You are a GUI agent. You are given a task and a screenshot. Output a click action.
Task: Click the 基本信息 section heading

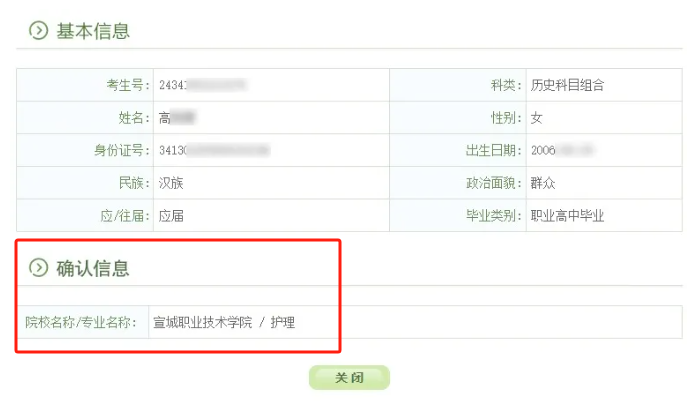[93, 31]
